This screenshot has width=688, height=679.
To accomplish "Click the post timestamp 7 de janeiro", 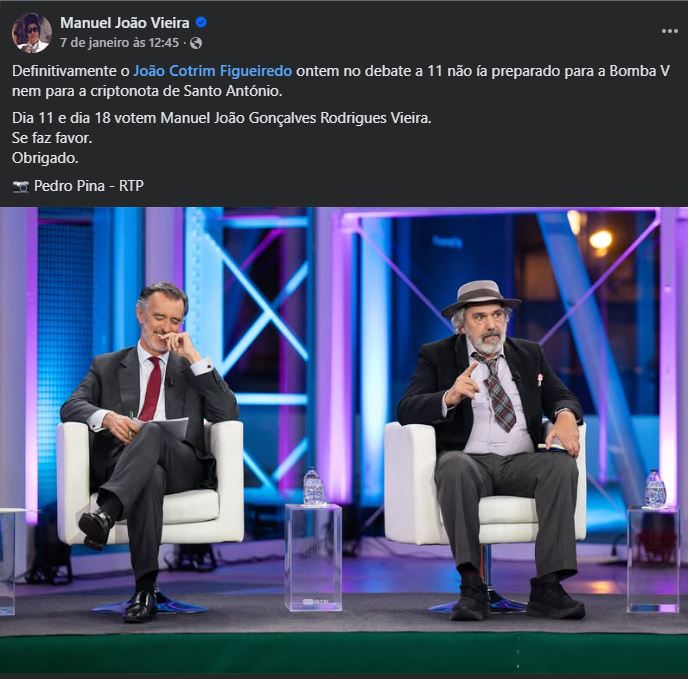I will click(119, 43).
